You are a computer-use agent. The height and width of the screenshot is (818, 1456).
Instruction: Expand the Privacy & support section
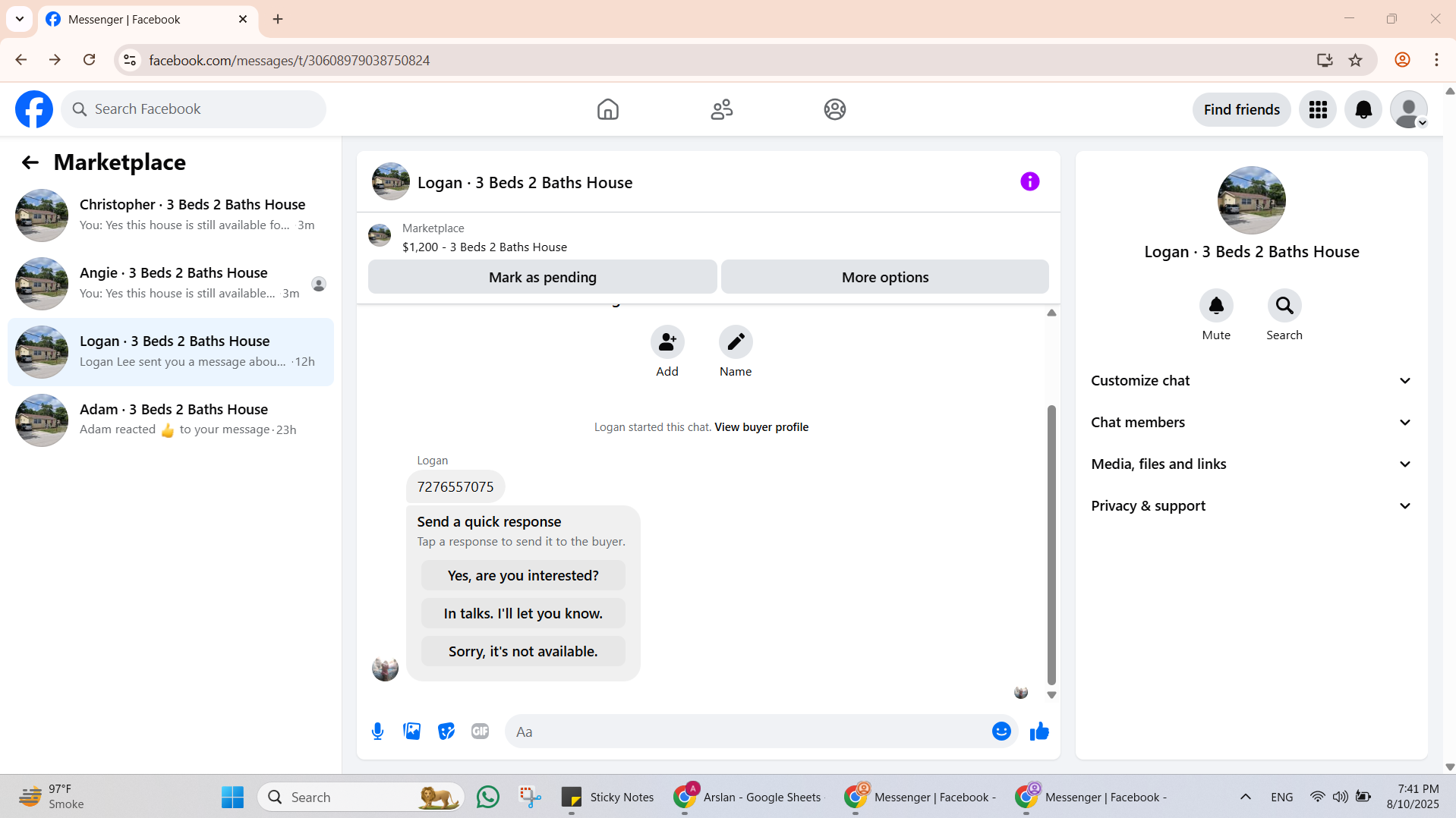1251,506
